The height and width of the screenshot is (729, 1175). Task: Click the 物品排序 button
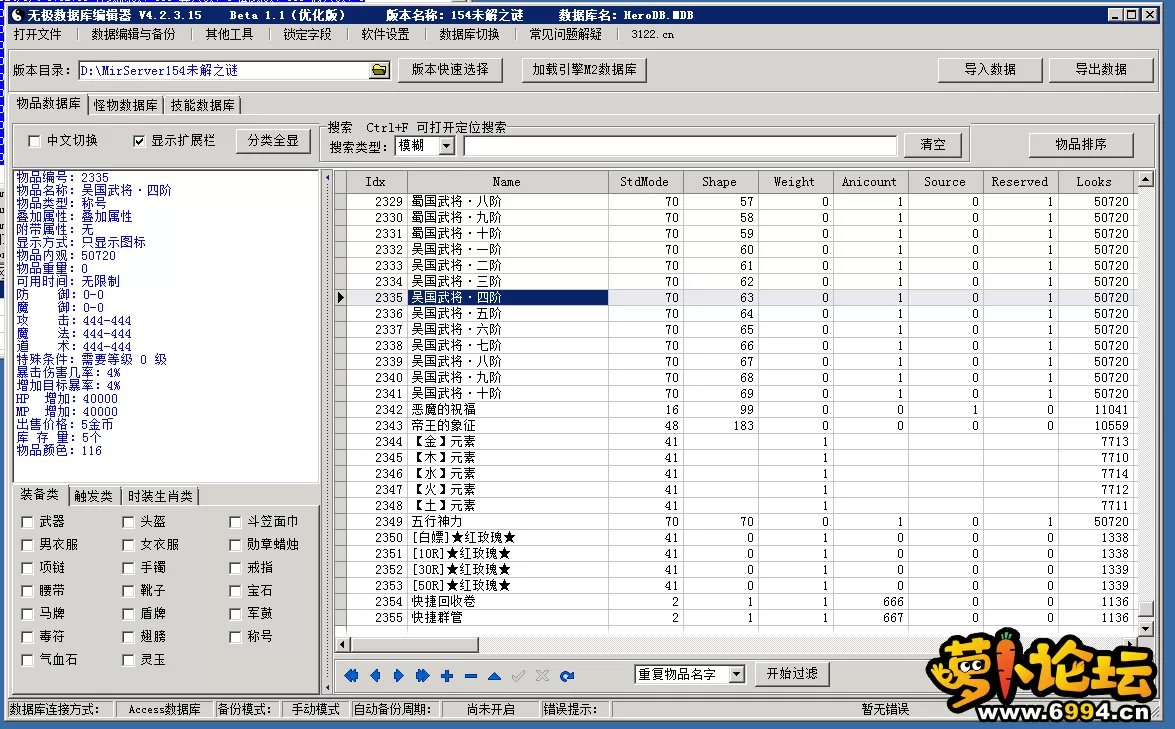(1081, 144)
